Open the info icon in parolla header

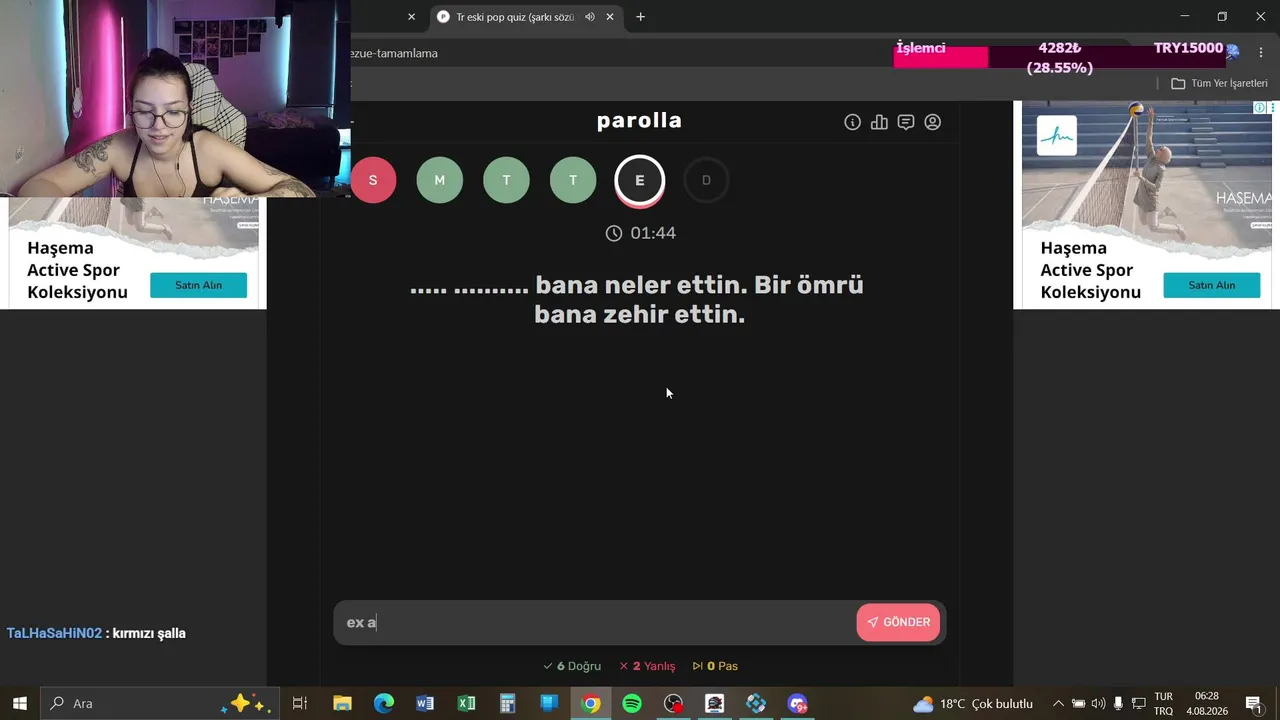(852, 122)
